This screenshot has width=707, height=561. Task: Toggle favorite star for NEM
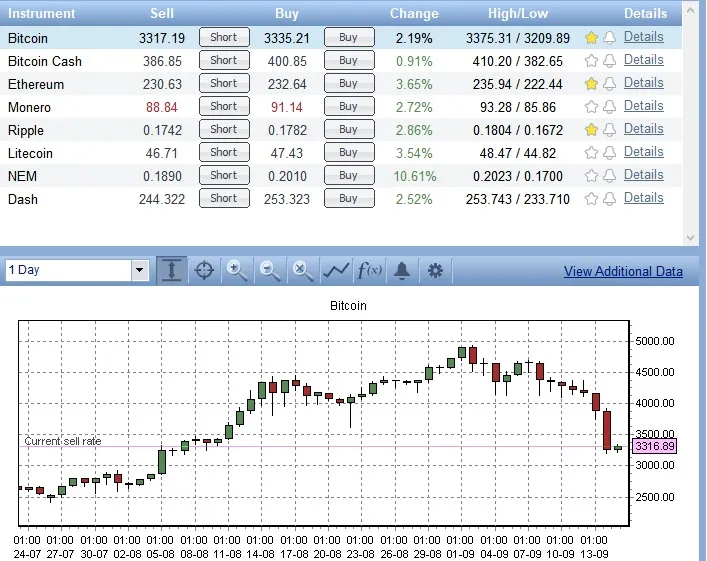coord(591,176)
